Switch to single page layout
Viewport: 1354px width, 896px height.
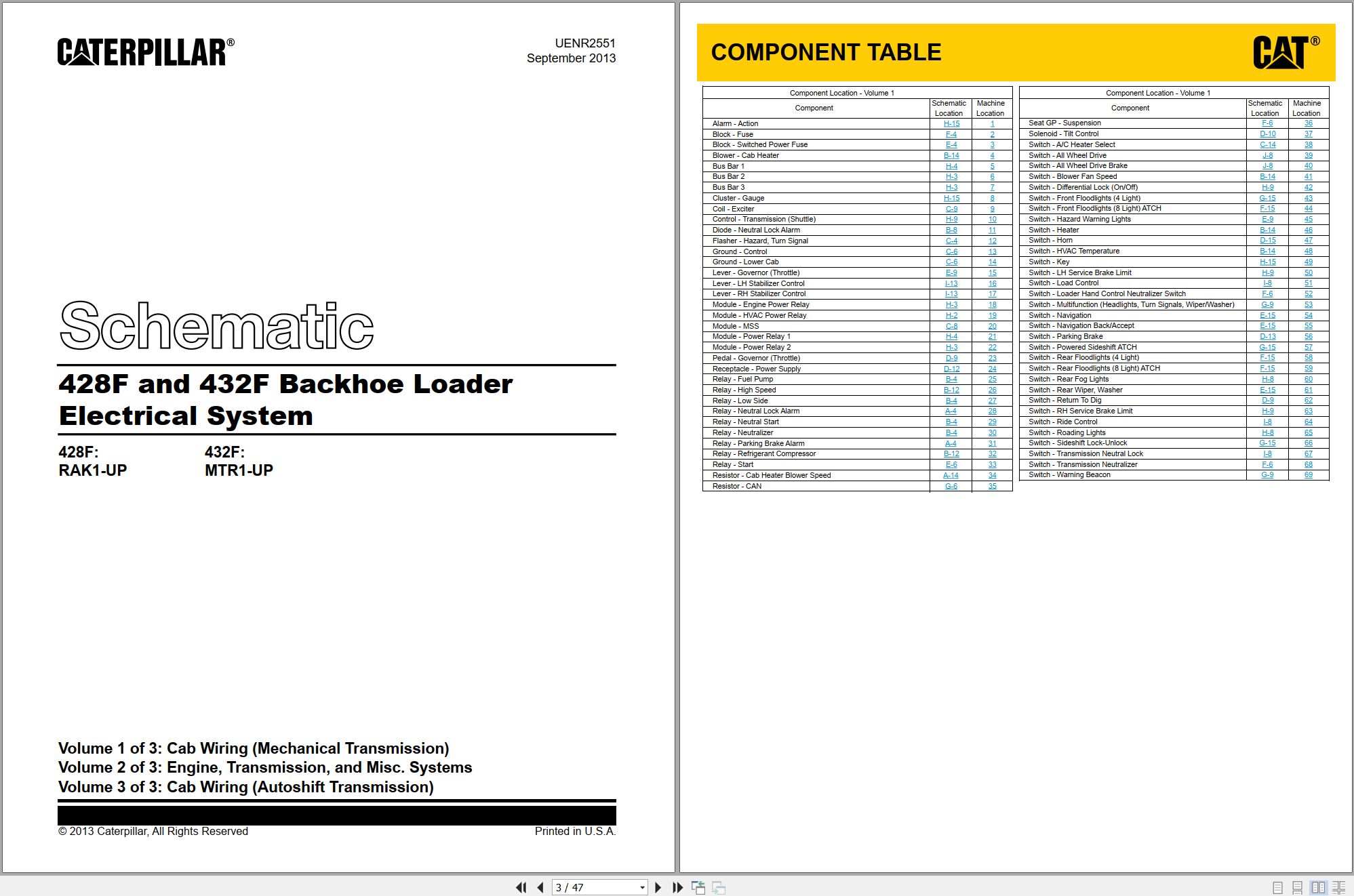(1277, 887)
